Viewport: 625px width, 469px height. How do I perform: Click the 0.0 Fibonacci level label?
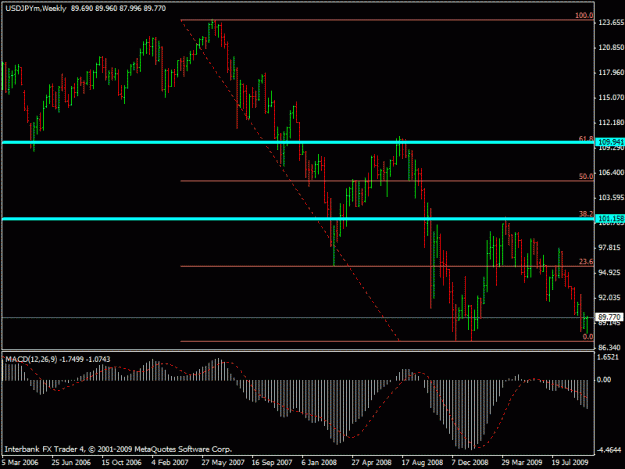588,337
